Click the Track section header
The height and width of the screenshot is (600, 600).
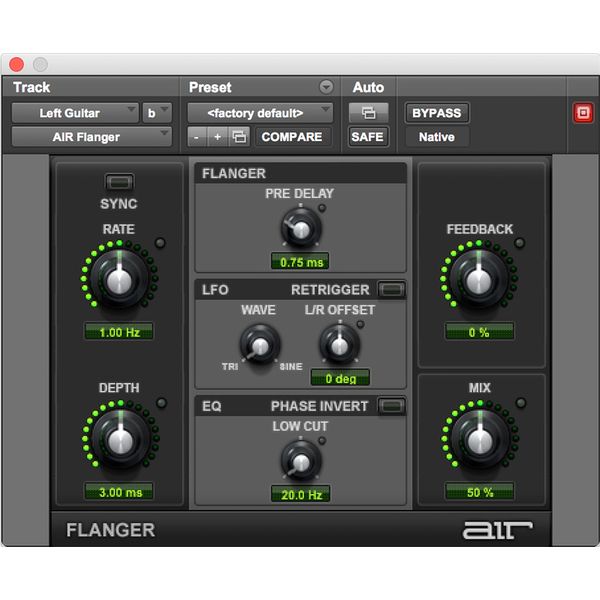[x=32, y=87]
